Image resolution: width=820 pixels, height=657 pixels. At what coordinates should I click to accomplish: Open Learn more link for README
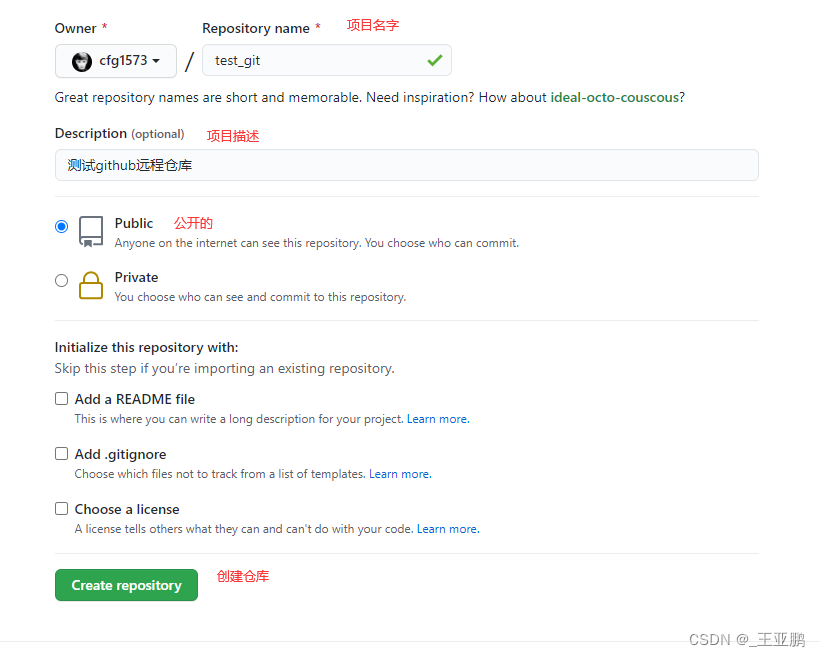pos(438,419)
